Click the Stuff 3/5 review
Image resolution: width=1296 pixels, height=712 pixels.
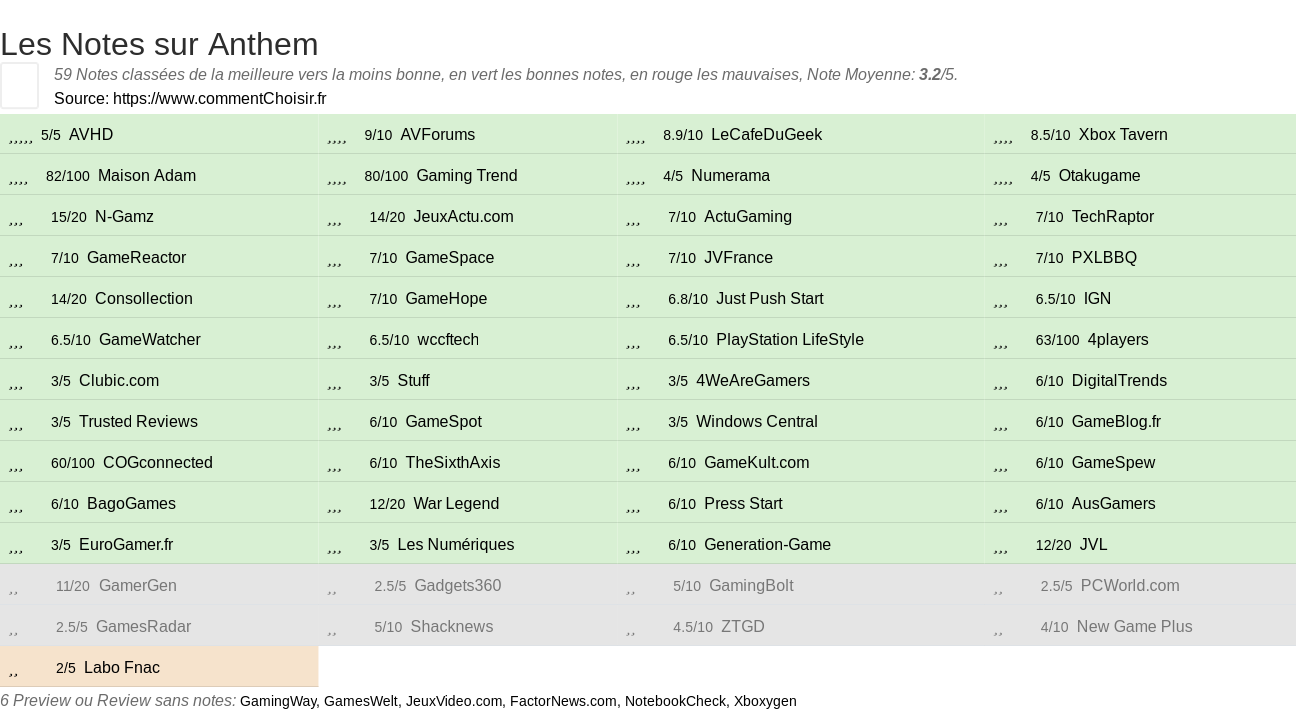[x=413, y=381]
